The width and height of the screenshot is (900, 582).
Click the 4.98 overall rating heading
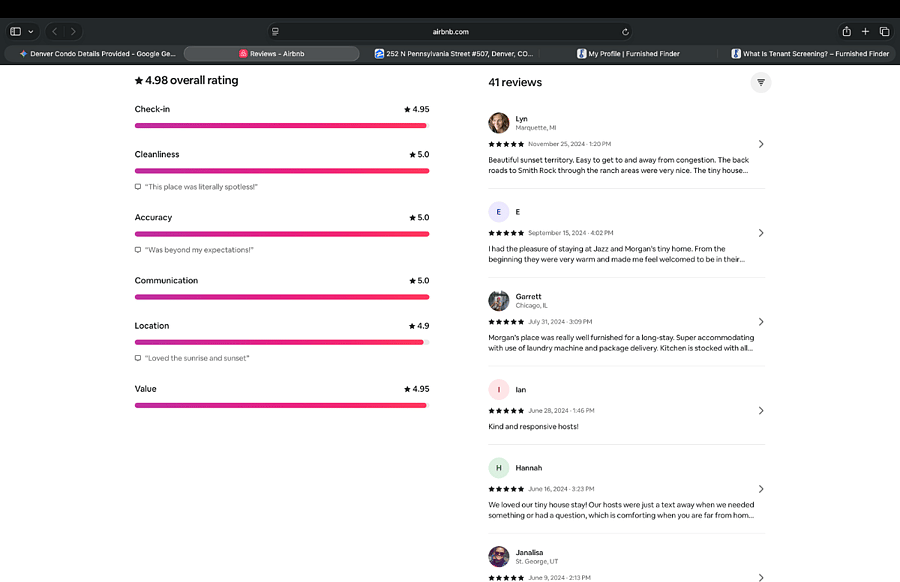tap(187, 80)
